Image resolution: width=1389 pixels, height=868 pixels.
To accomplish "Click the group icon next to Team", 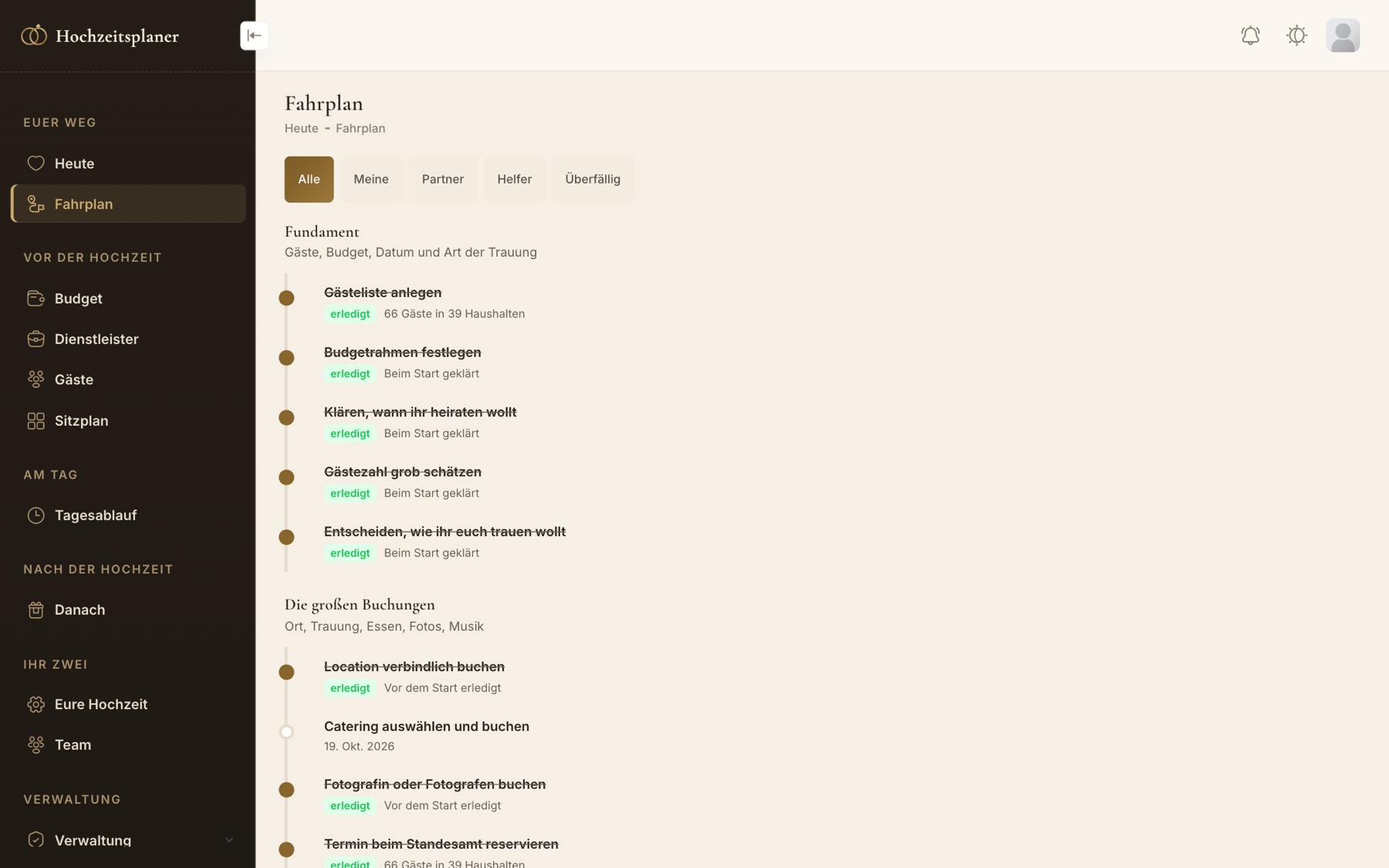I will (x=35, y=745).
